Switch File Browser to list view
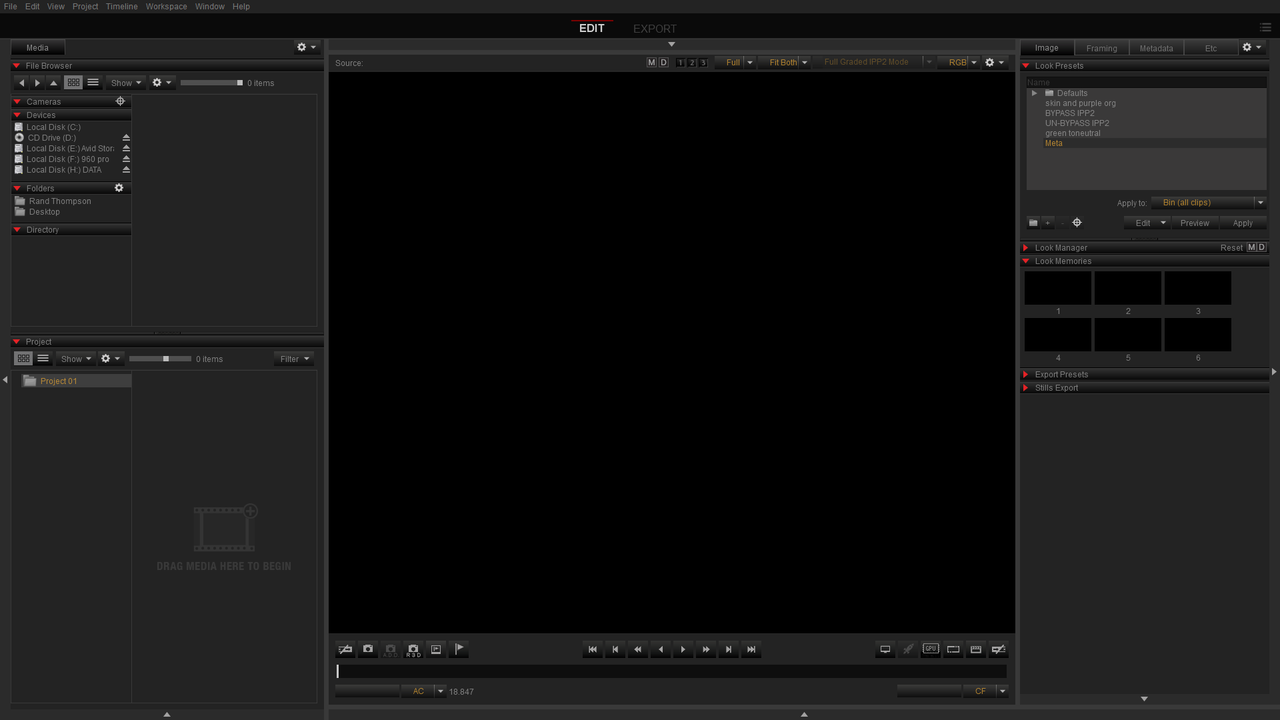Viewport: 1280px width, 720px height. 93,83
